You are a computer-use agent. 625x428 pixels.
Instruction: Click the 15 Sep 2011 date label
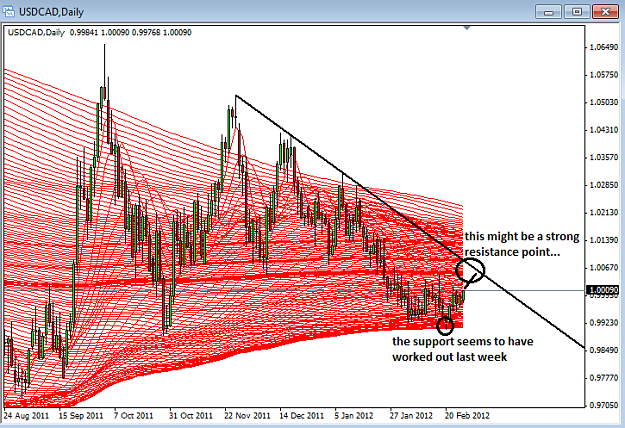click(x=81, y=416)
